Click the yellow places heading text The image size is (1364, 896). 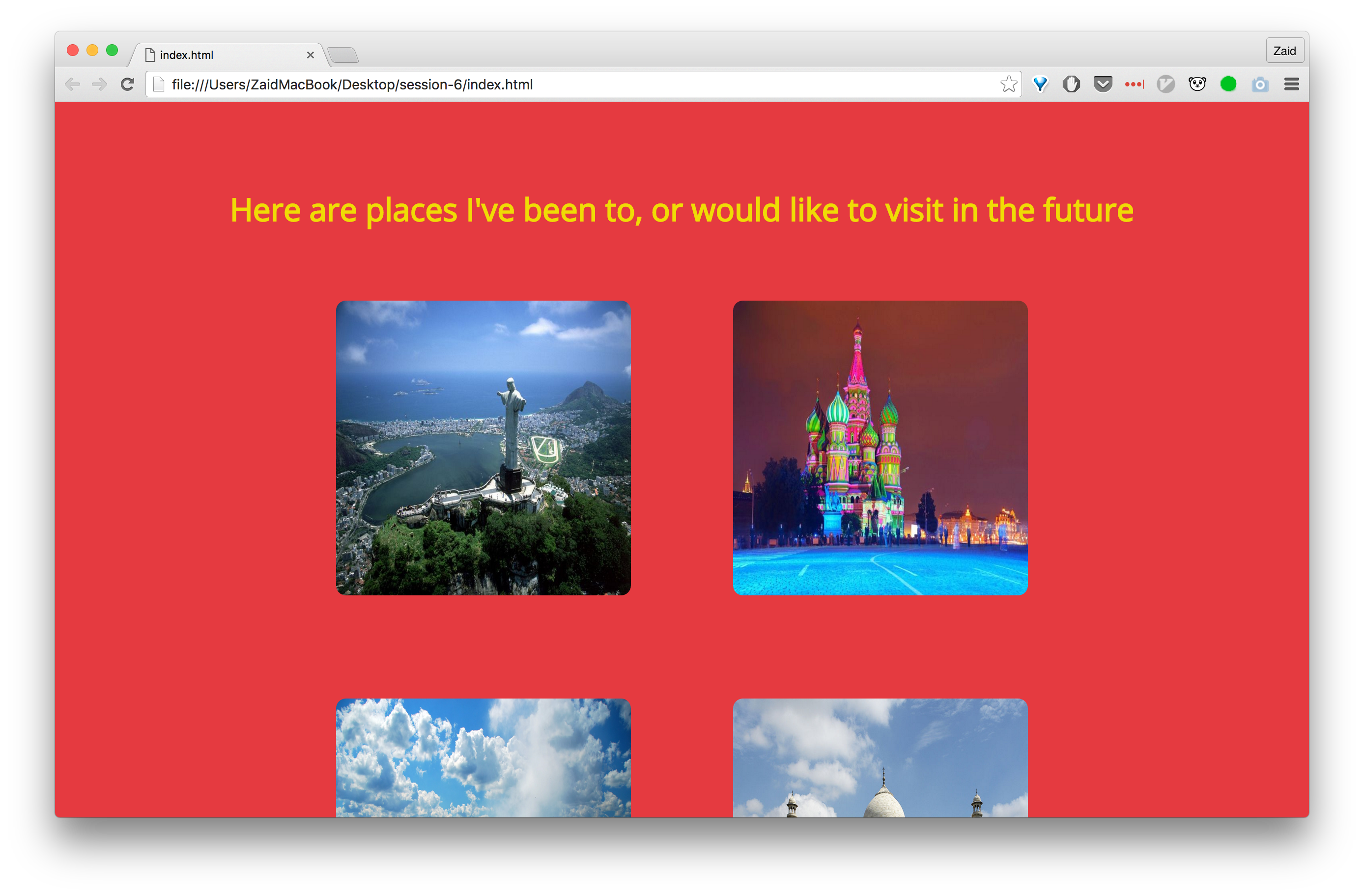pyautogui.click(x=682, y=210)
